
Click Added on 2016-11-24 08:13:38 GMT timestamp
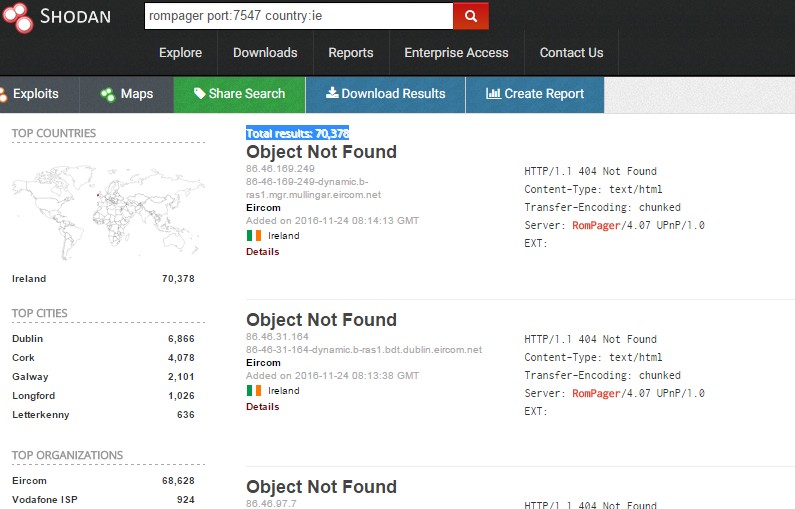333,376
